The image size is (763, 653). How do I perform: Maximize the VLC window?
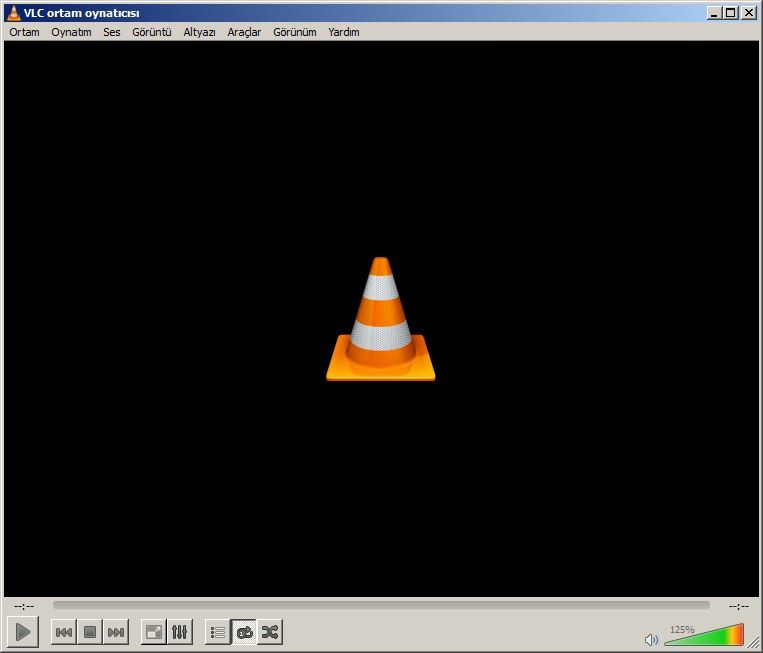731,13
